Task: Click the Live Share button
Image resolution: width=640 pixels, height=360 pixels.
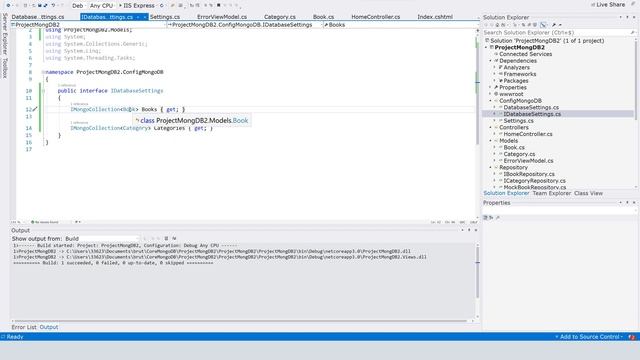Action: click(607, 4)
